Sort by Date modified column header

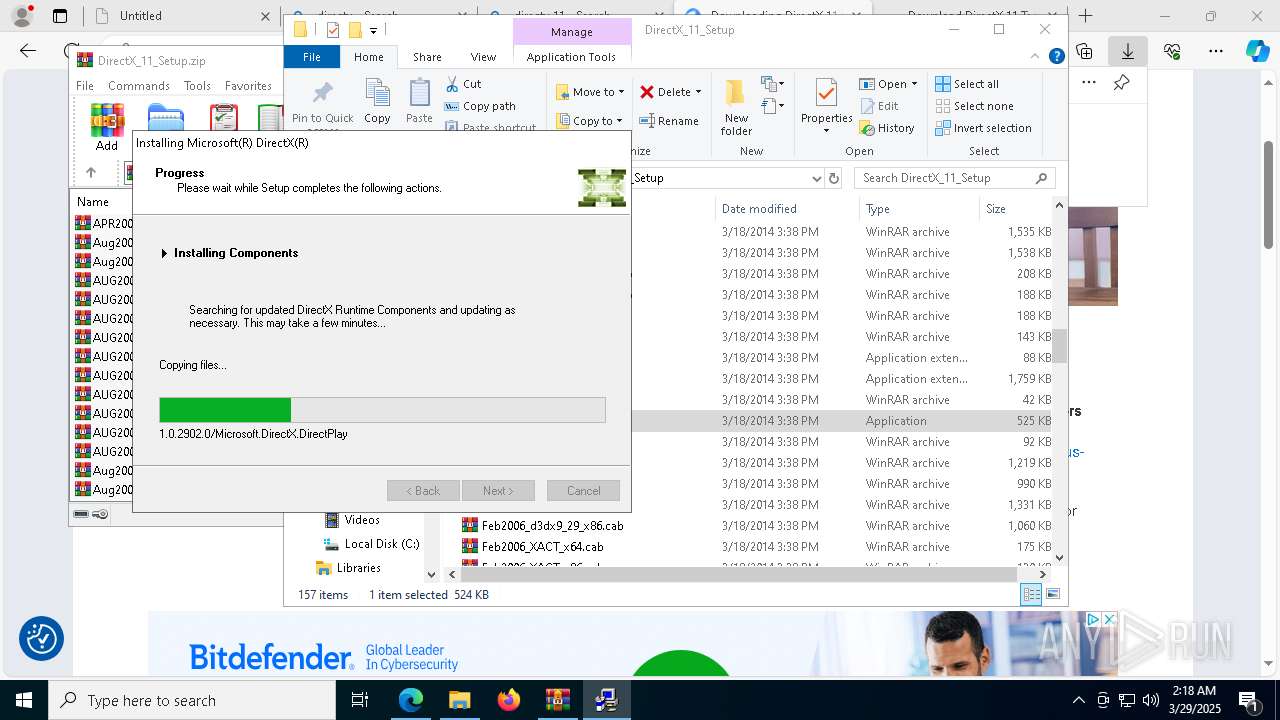[x=786, y=209]
